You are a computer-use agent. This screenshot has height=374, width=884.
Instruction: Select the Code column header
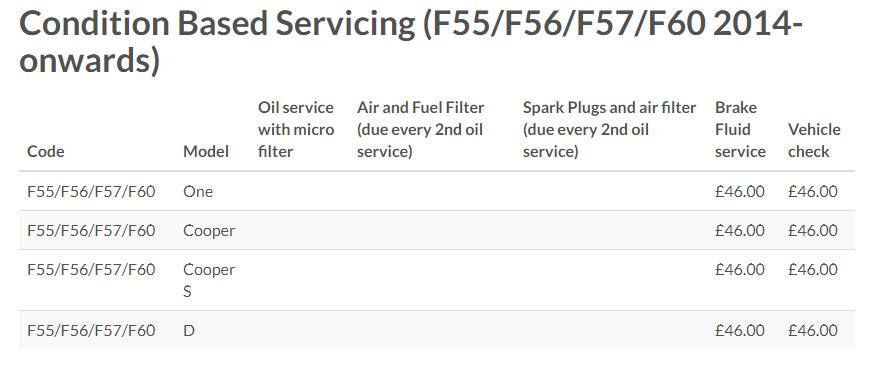click(46, 152)
